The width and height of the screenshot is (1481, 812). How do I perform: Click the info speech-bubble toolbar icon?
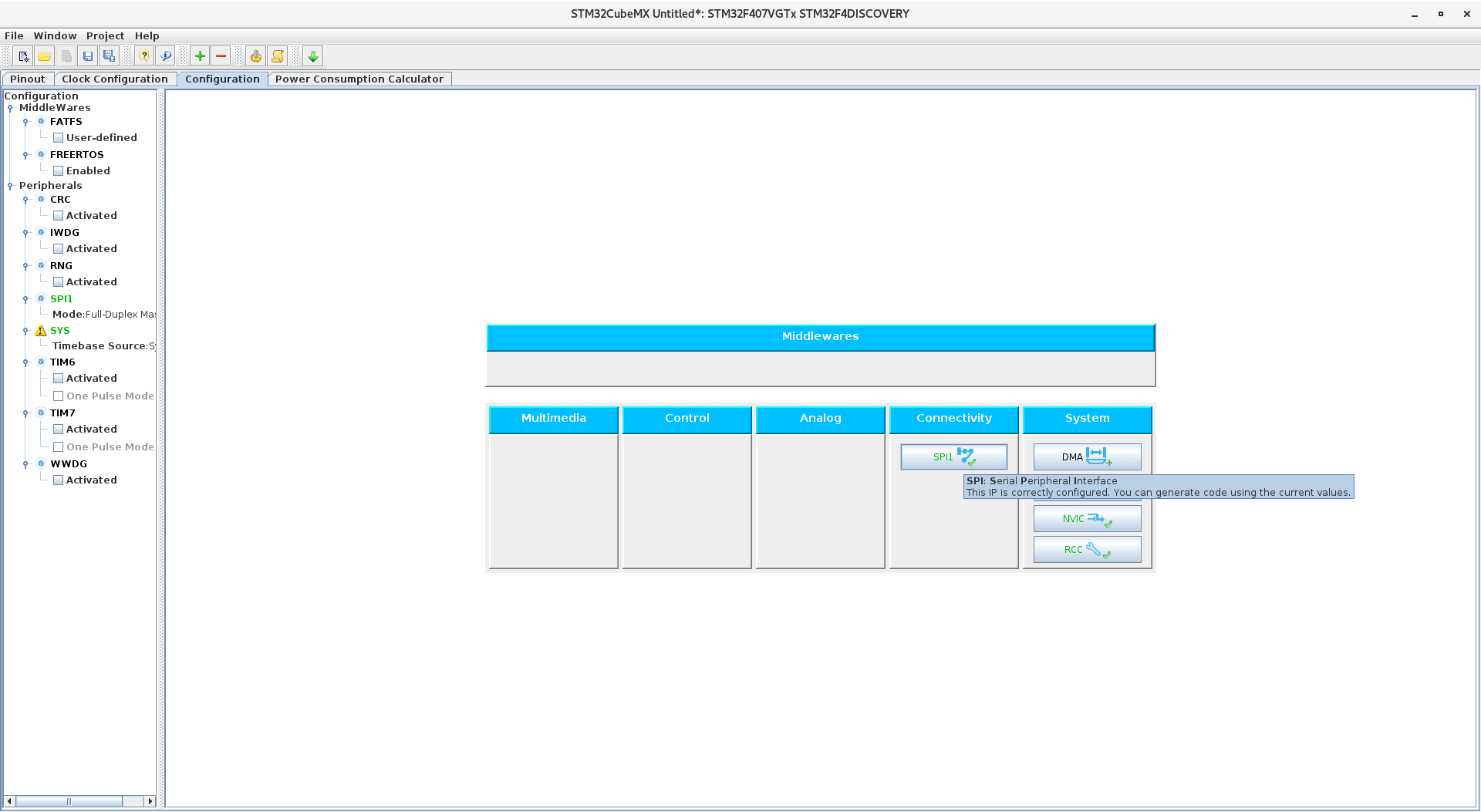point(165,56)
